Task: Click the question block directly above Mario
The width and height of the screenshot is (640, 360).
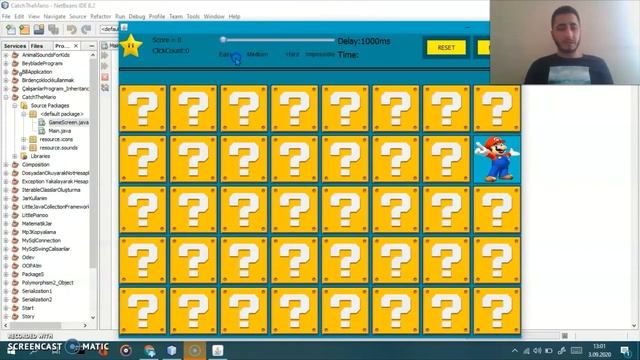Action: point(497,108)
